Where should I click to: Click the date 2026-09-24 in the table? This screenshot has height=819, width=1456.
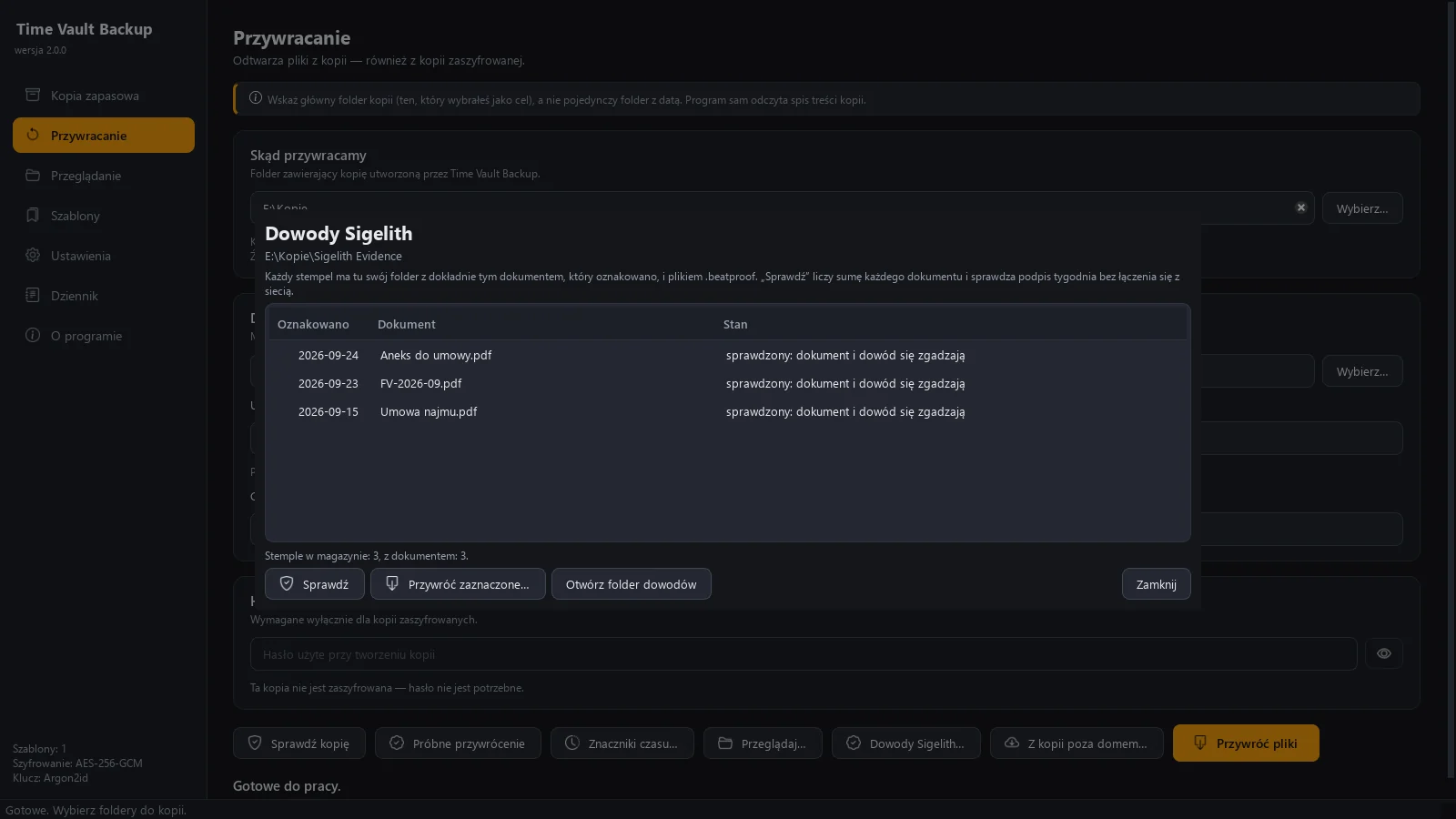[329, 356]
